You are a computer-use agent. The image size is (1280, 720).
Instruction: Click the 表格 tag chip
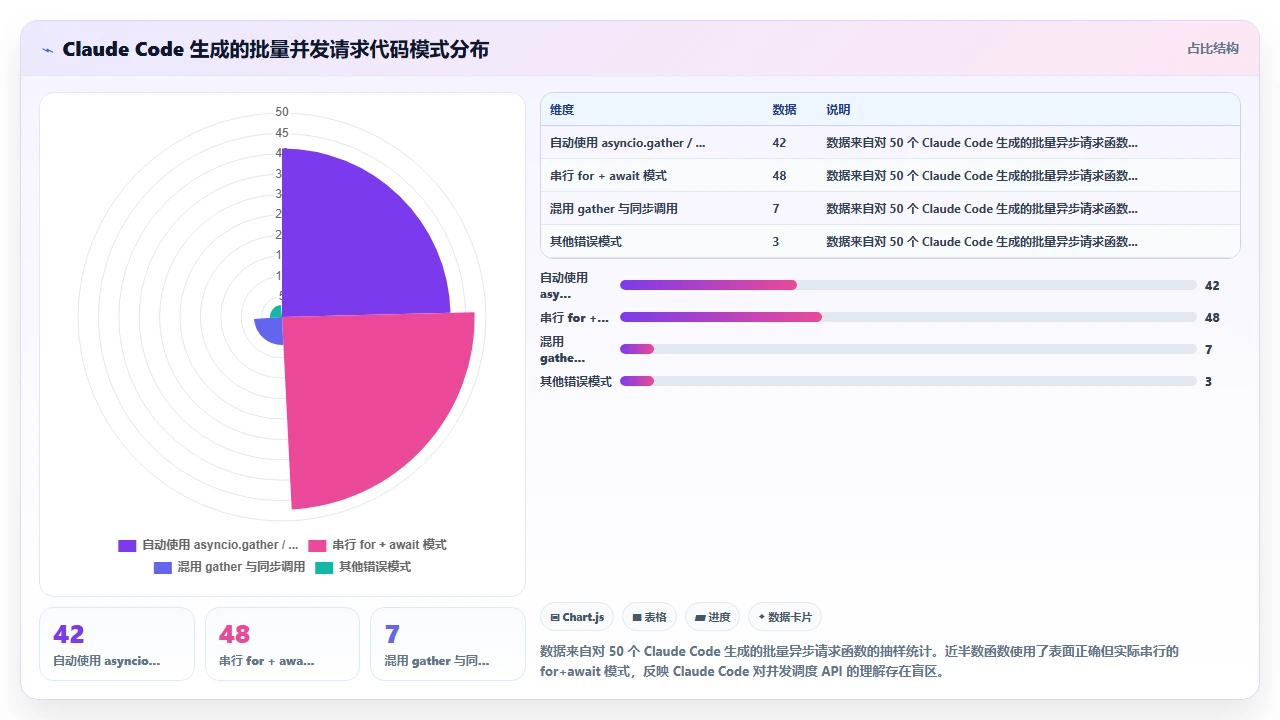point(650,617)
